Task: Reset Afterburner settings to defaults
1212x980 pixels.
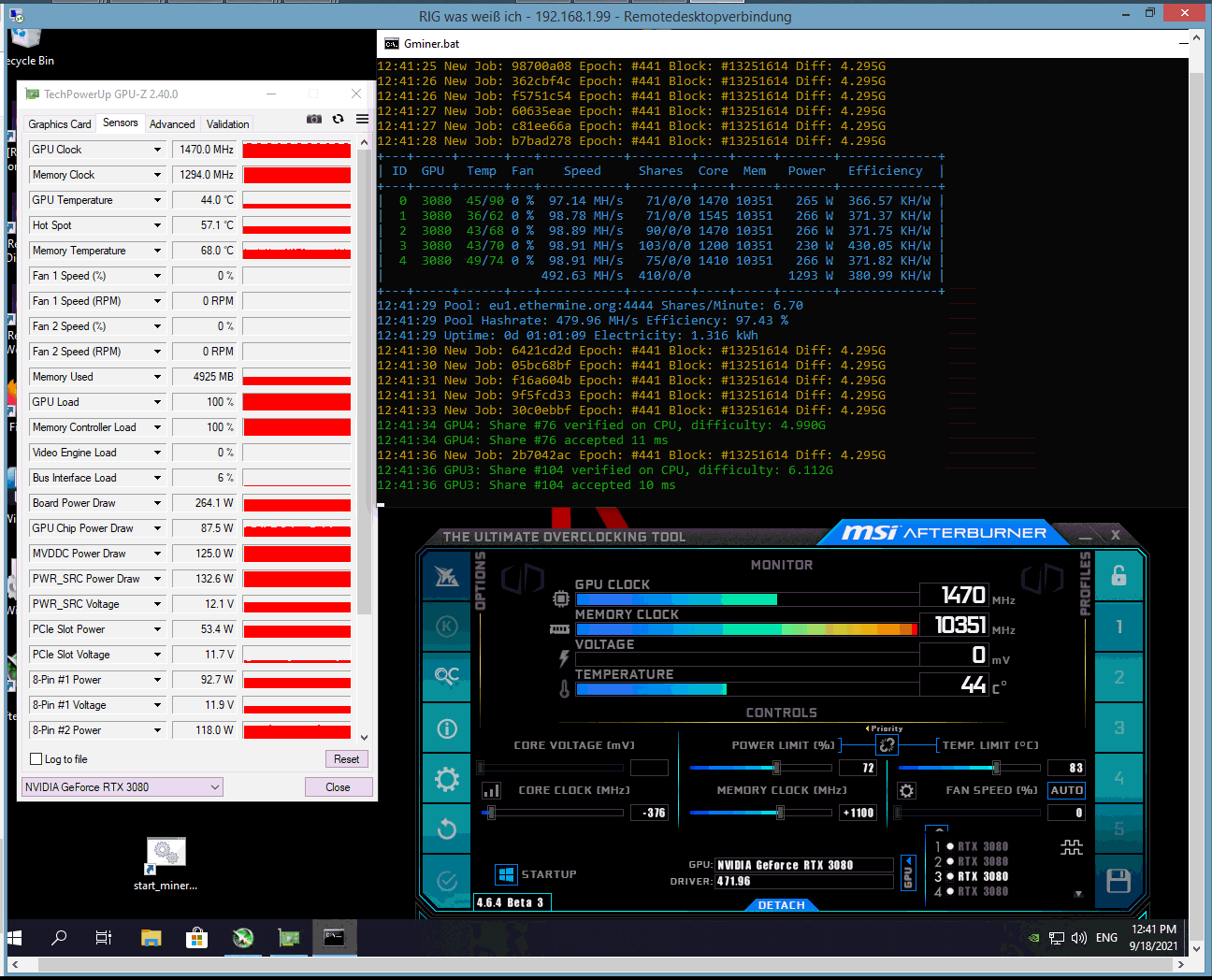Action: tap(447, 829)
